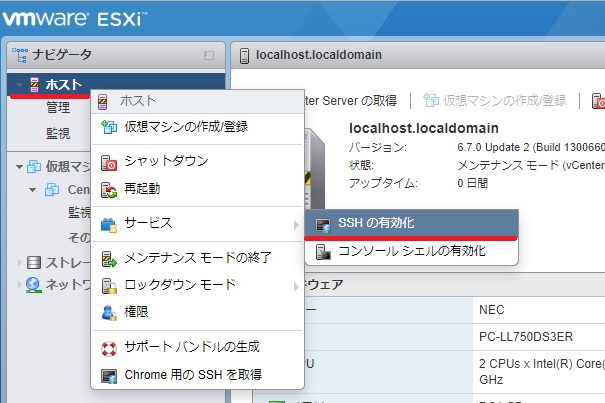Click the storage icon in the navigator
Screen dimensions: 605x403
(34, 262)
